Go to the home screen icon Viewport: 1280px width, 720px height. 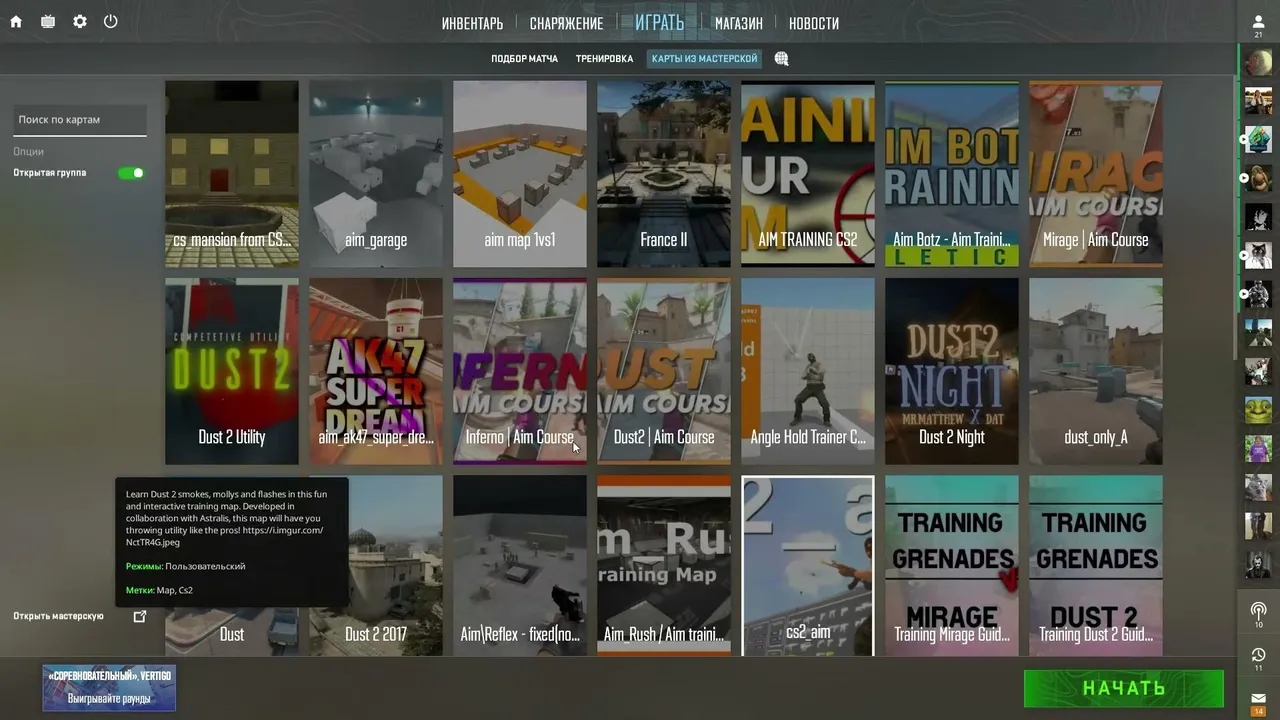(x=16, y=22)
